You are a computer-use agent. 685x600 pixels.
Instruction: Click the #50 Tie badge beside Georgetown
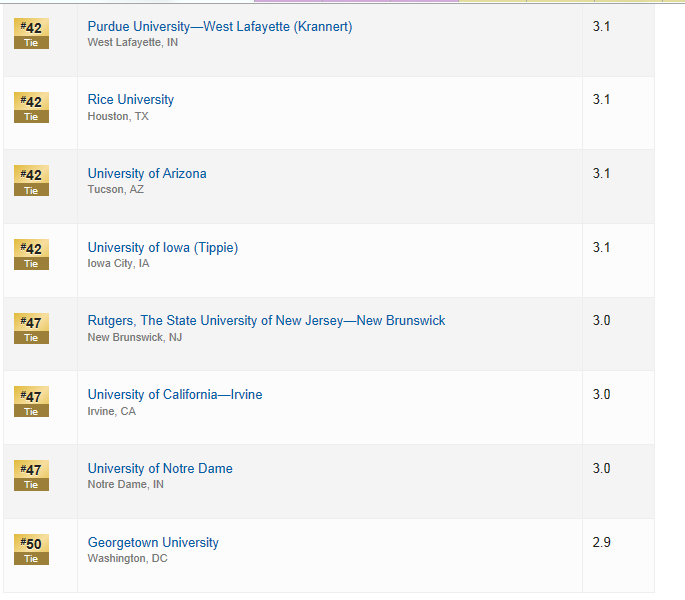31,549
